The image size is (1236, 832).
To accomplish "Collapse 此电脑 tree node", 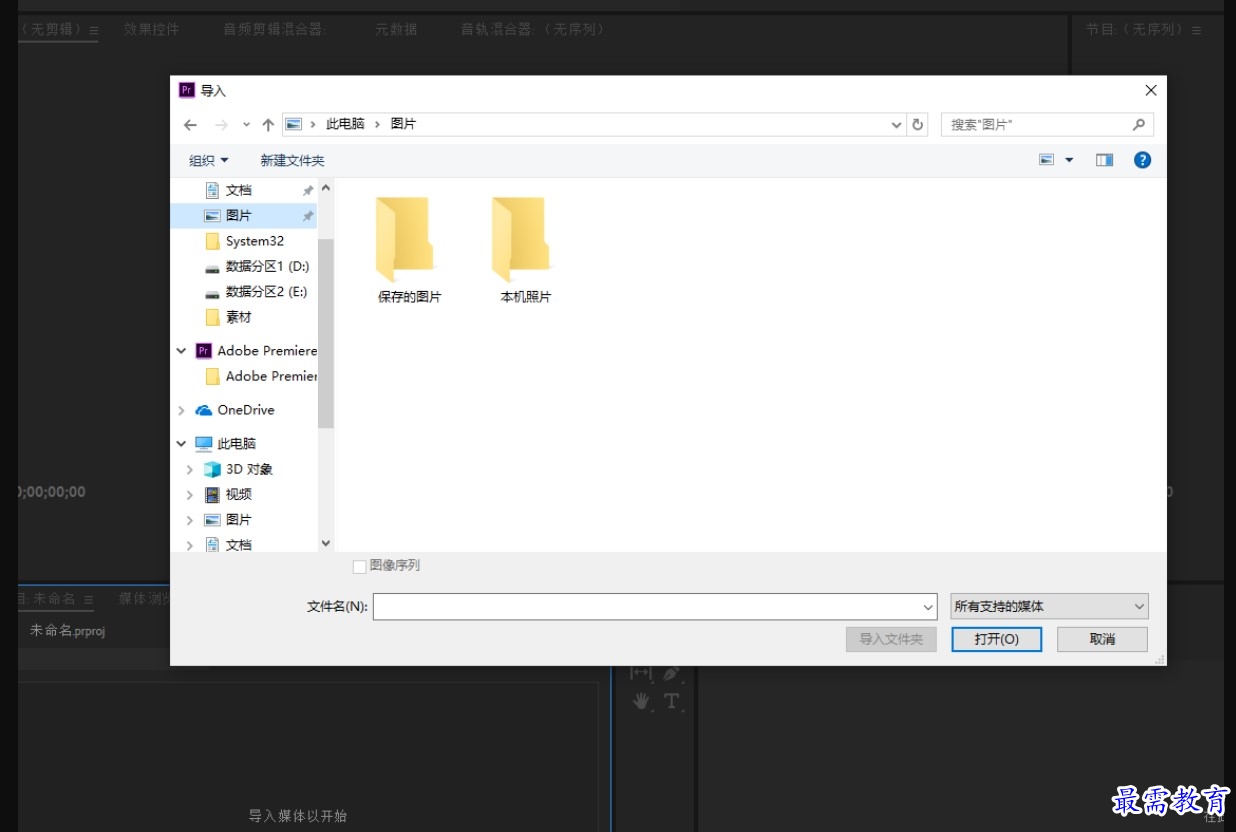I will [181, 444].
